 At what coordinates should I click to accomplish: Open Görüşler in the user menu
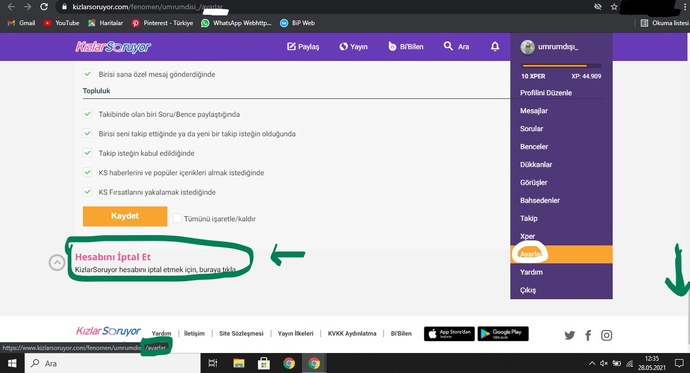pos(534,183)
